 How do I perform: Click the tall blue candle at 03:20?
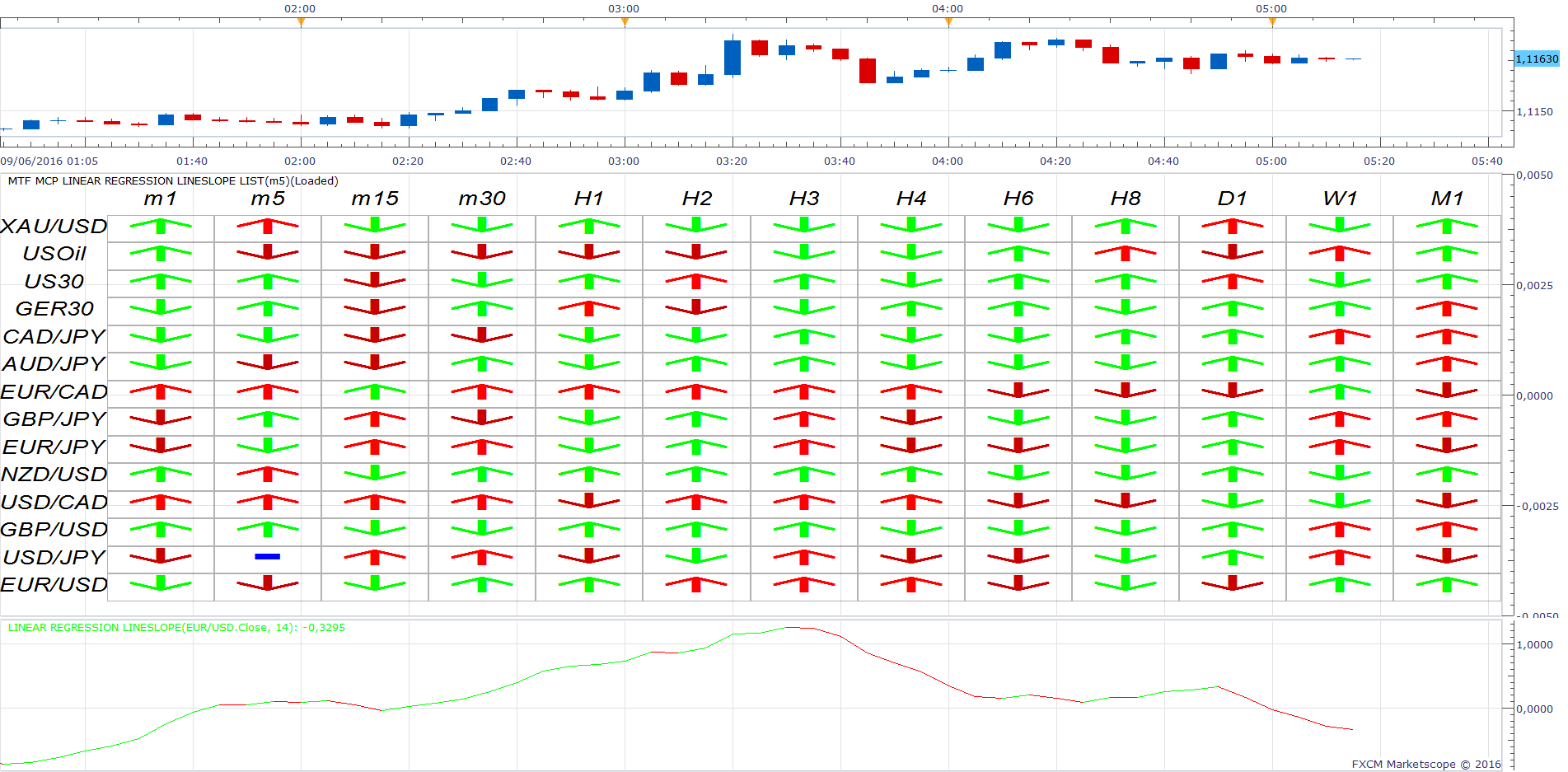733,56
